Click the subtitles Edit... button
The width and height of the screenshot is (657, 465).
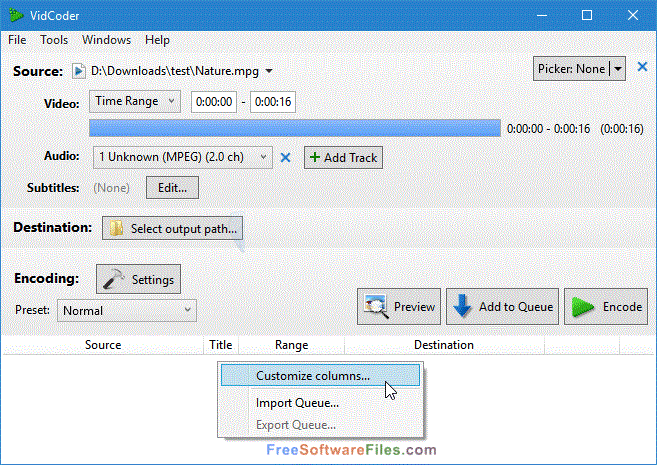pyautogui.click(x=172, y=188)
